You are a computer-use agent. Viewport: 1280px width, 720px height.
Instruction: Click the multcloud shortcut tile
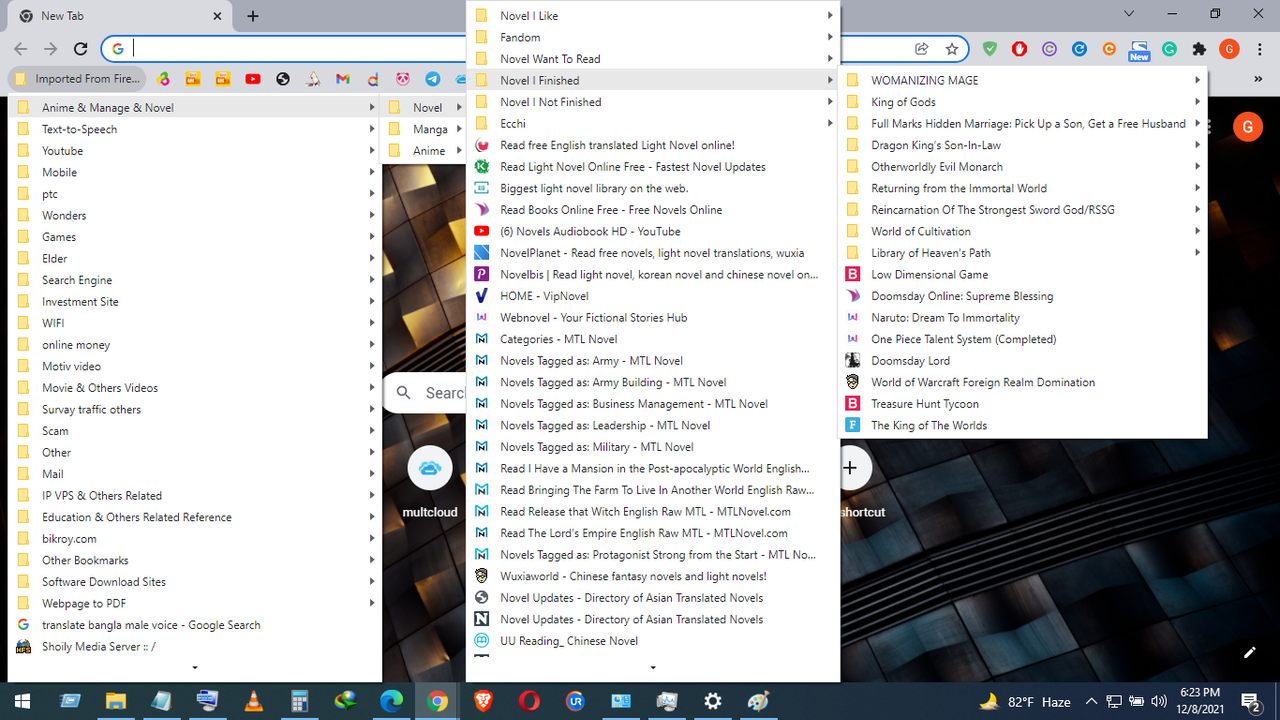pyautogui.click(x=430, y=484)
